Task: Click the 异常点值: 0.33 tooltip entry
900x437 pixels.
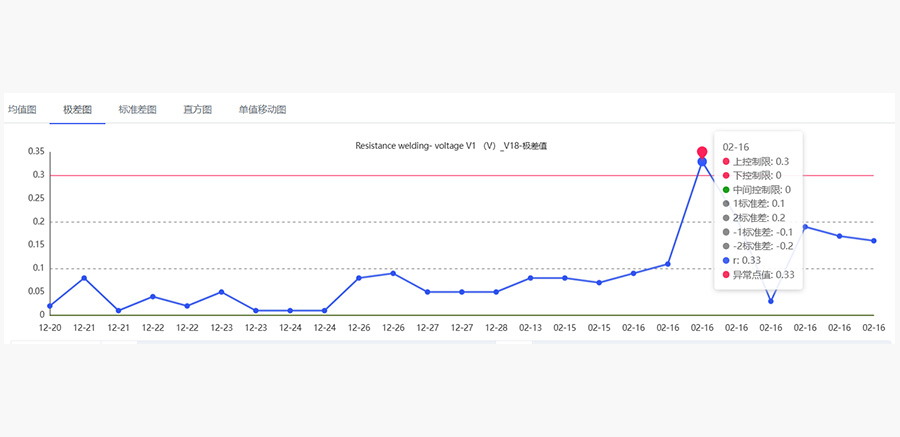Action: 764,274
